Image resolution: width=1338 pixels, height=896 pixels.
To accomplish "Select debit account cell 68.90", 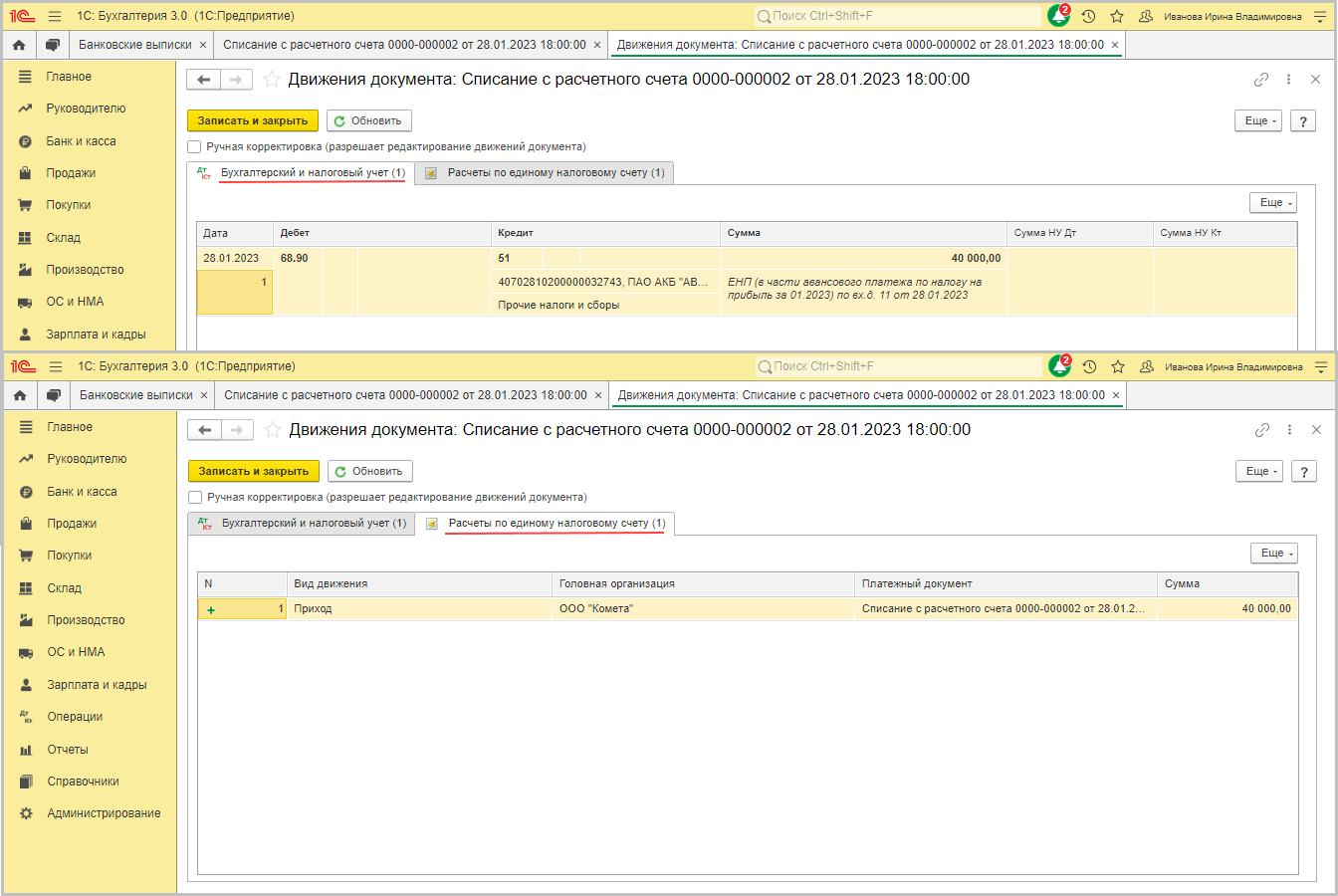I will pyautogui.click(x=298, y=258).
